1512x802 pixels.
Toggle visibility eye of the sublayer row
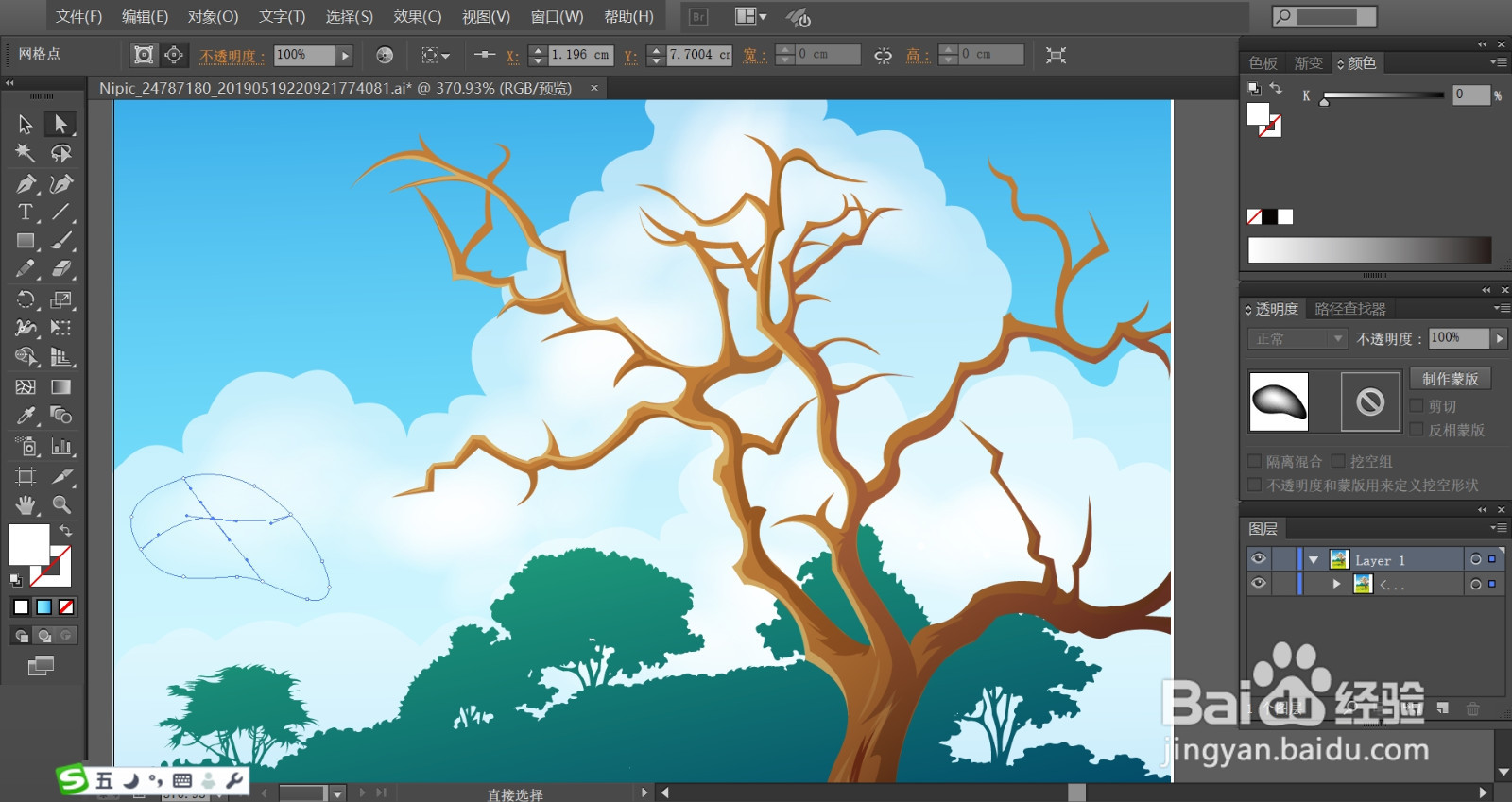tap(1258, 584)
